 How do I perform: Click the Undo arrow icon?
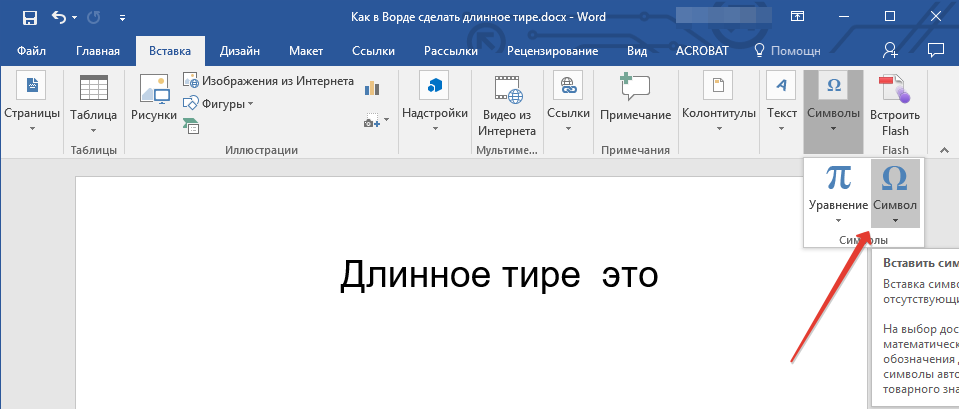pos(59,17)
